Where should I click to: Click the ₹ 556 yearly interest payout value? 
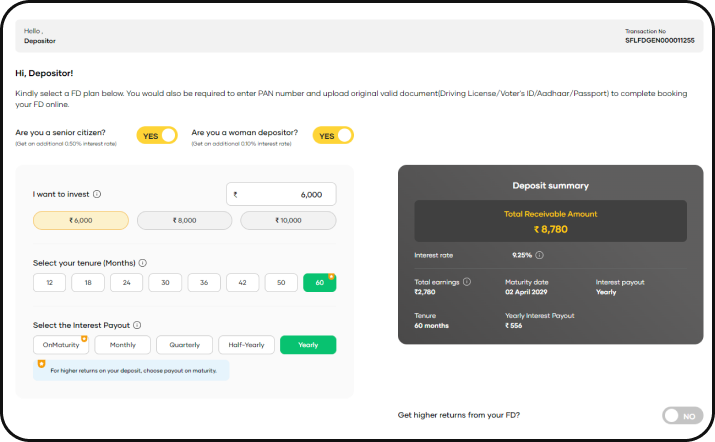pyautogui.click(x=513, y=326)
